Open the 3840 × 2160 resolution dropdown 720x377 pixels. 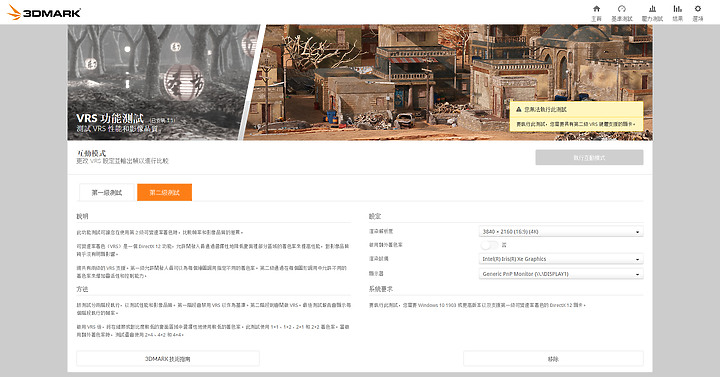tap(561, 232)
